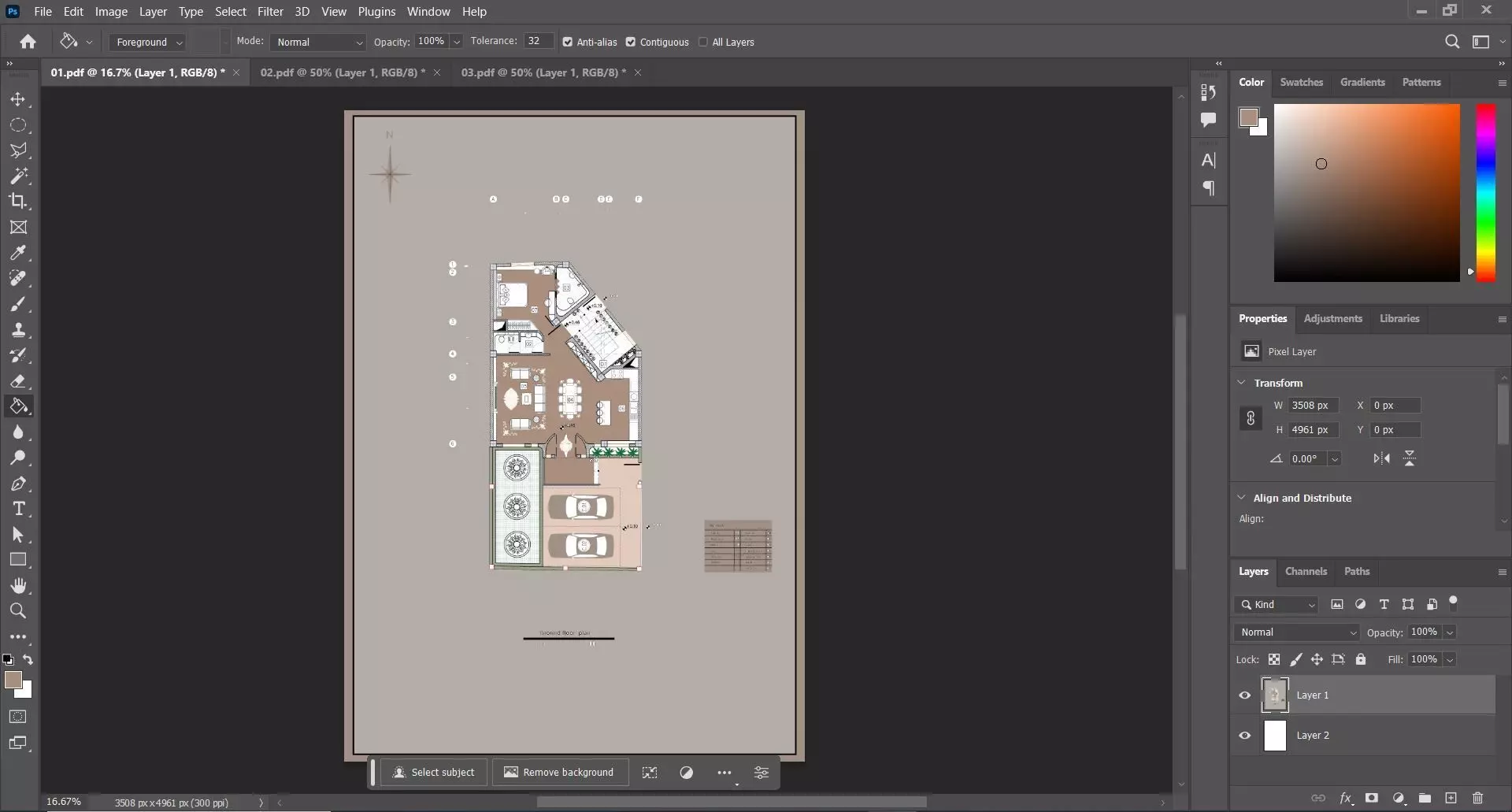The width and height of the screenshot is (1512, 812).
Task: Switch to the 02.pdf document tab
Action: pos(343,72)
